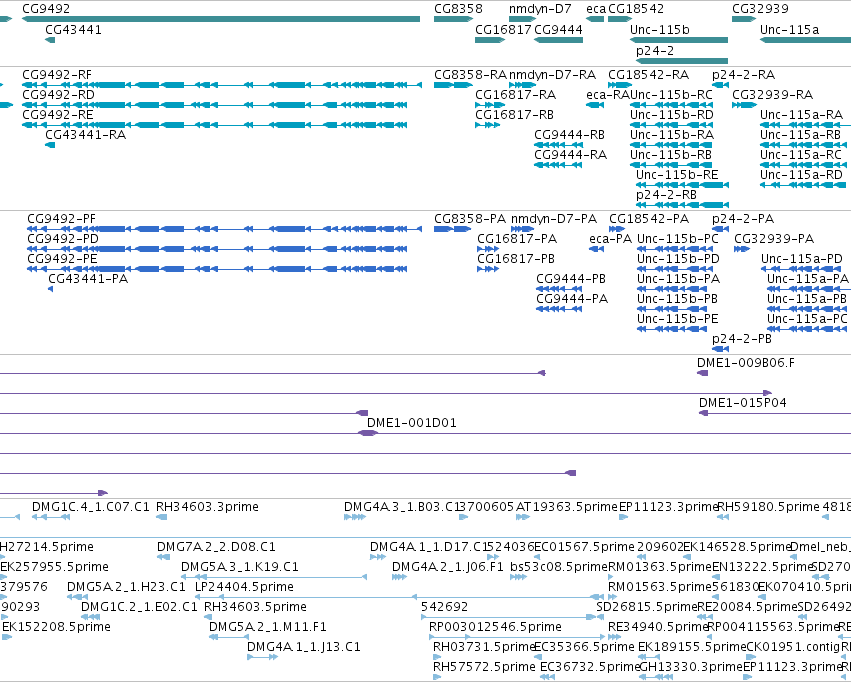Open transcript CG9492-RE
The height and width of the screenshot is (682, 851).
click(x=58, y=115)
